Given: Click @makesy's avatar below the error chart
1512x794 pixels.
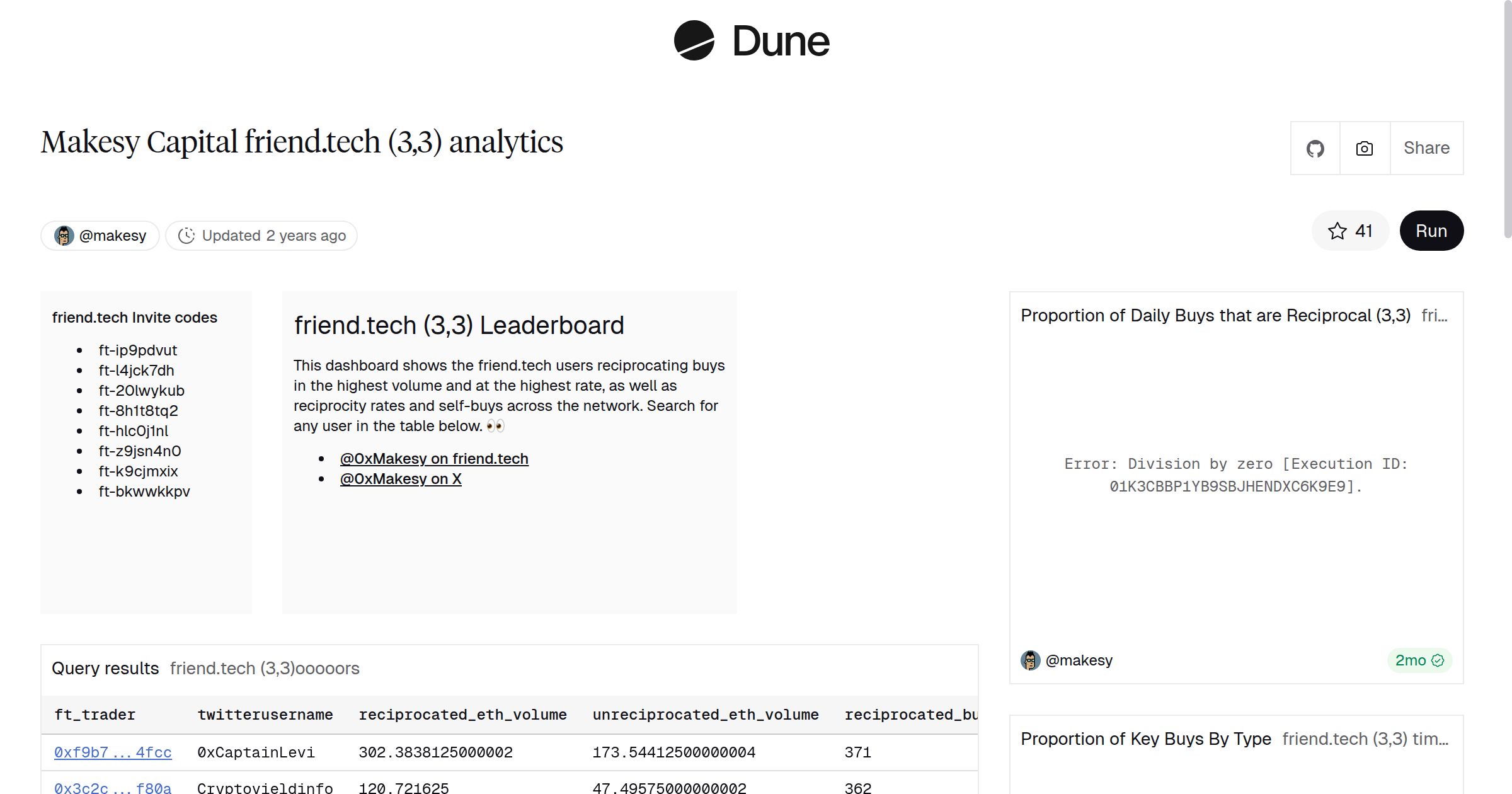Looking at the screenshot, I should [x=1031, y=660].
